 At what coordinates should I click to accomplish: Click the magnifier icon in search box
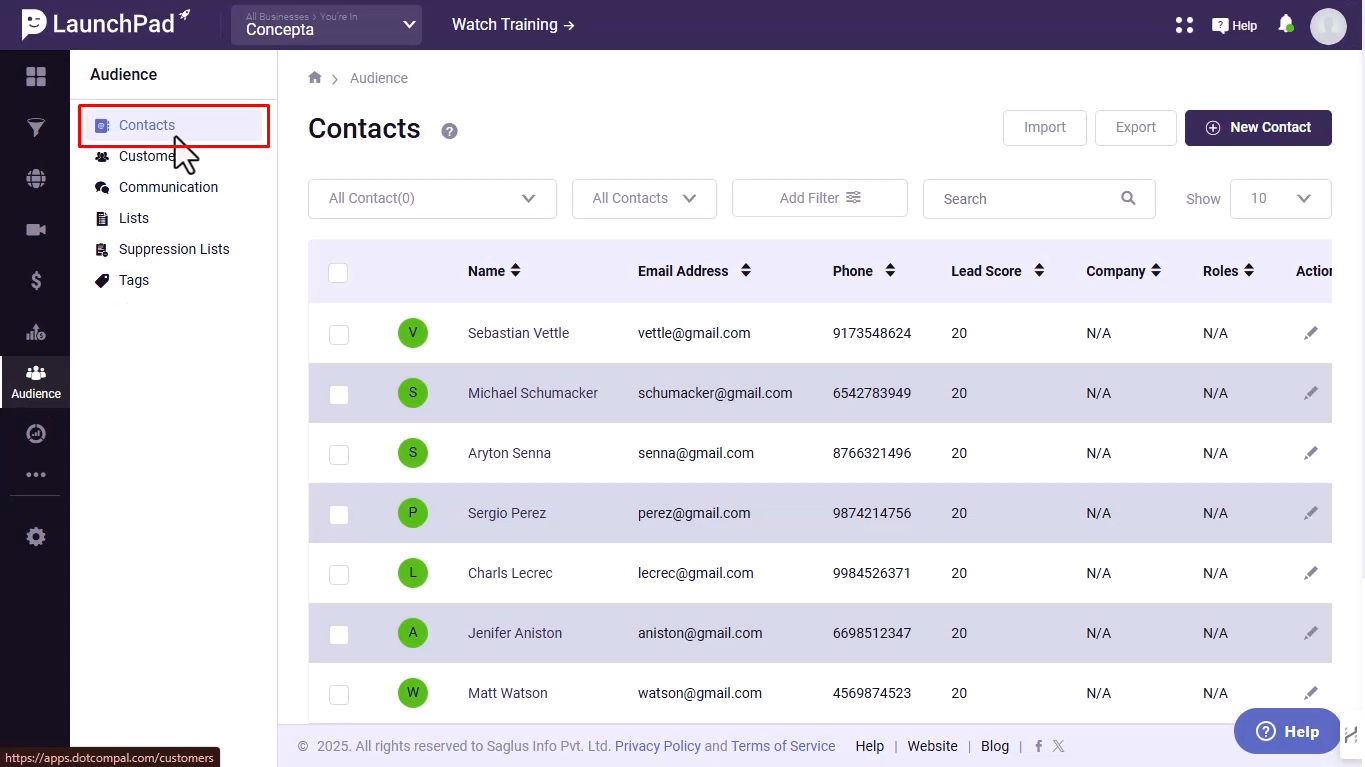1128,198
